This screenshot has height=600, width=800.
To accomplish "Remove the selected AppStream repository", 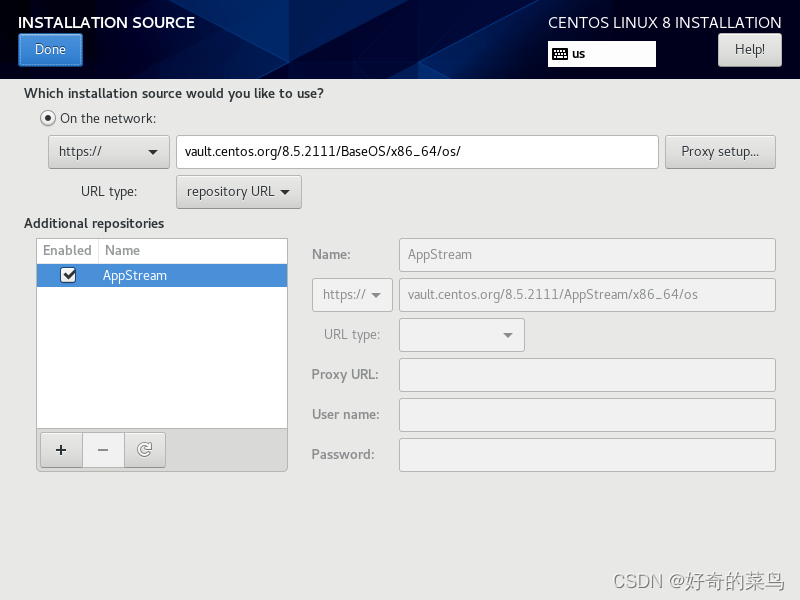I will (102, 450).
